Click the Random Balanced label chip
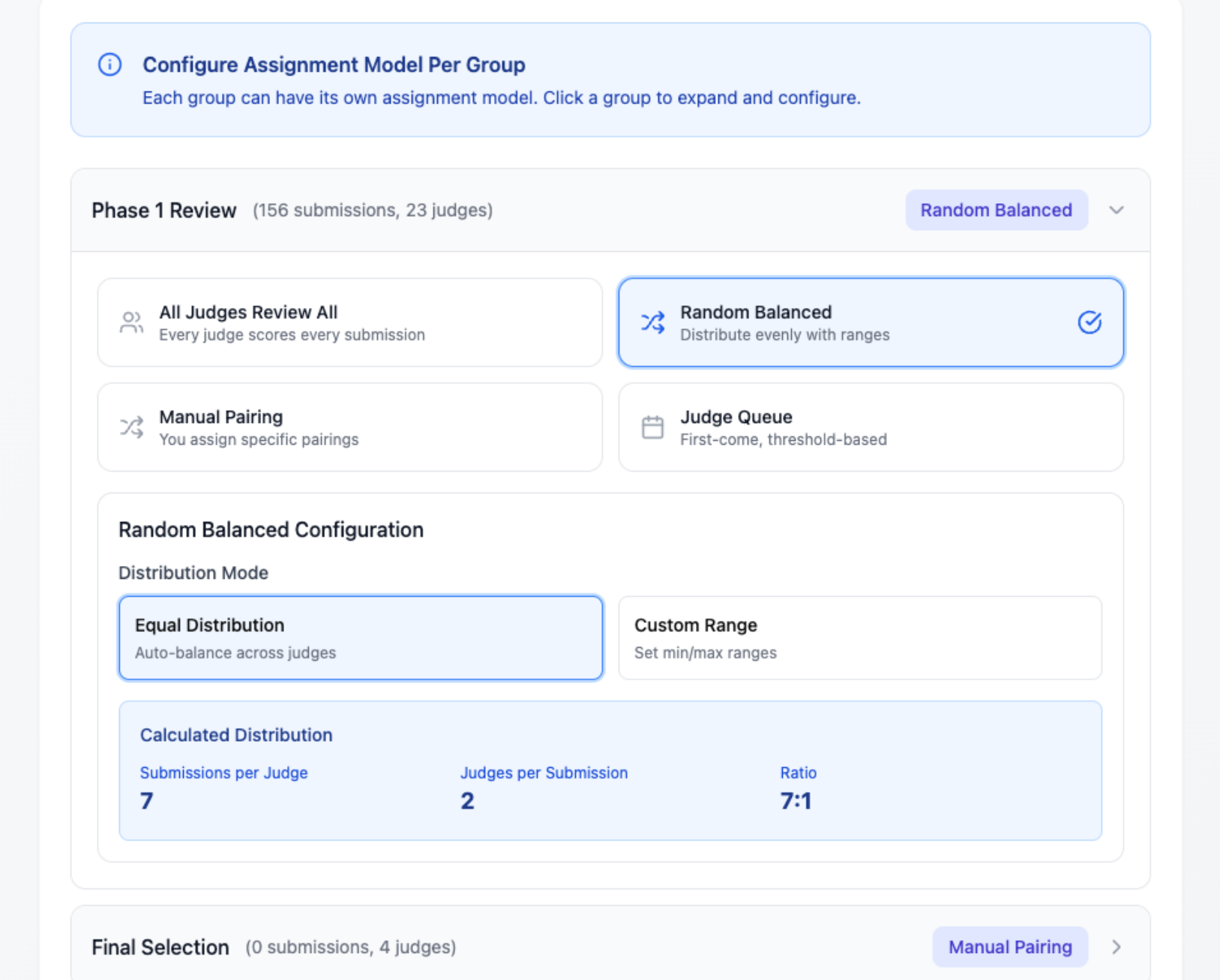The width and height of the screenshot is (1220, 980). pos(996,210)
